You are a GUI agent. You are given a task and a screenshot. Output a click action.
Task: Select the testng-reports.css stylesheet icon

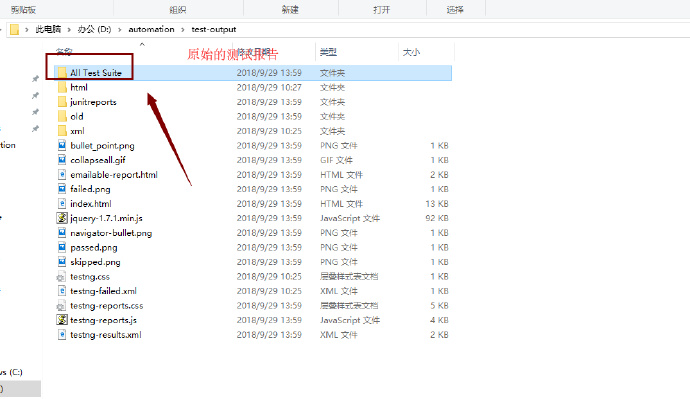pyautogui.click(x=61, y=306)
